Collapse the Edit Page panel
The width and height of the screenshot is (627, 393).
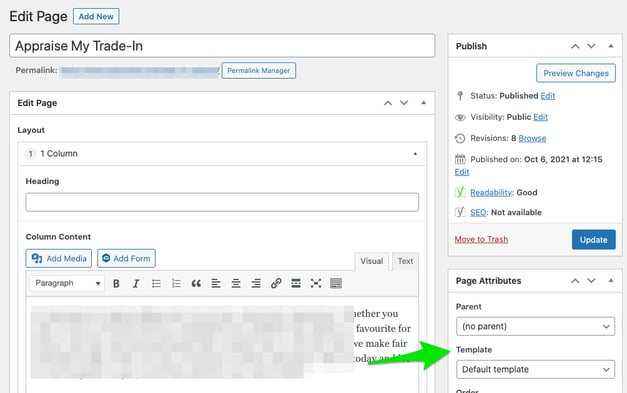423,103
